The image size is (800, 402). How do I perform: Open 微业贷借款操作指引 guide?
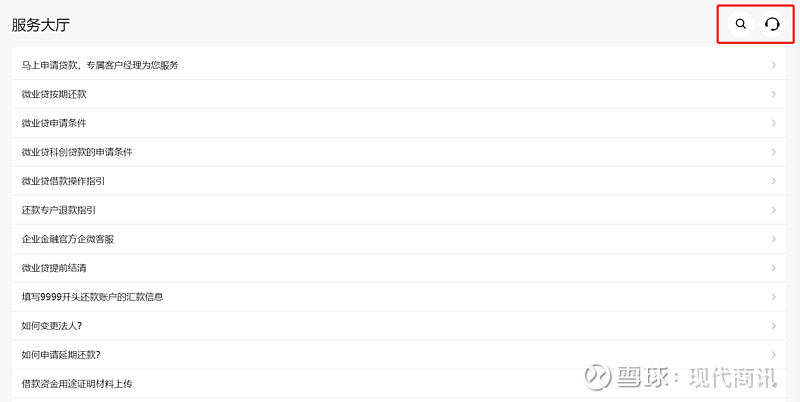398,181
